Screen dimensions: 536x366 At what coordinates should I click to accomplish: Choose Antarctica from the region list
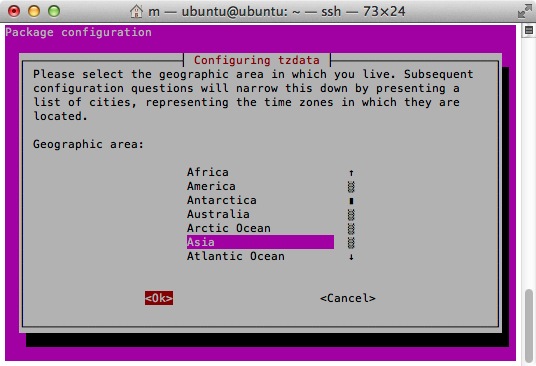(222, 200)
